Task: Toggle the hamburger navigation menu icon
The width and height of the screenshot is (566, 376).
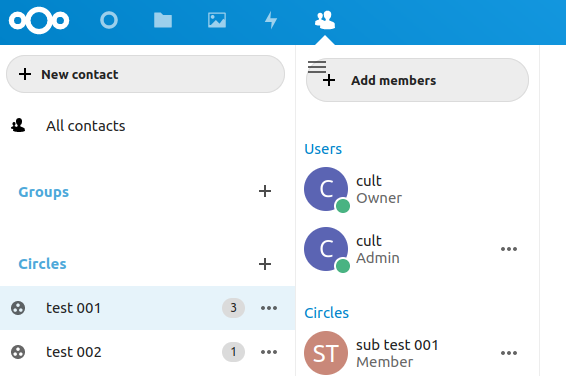Action: pos(317,67)
